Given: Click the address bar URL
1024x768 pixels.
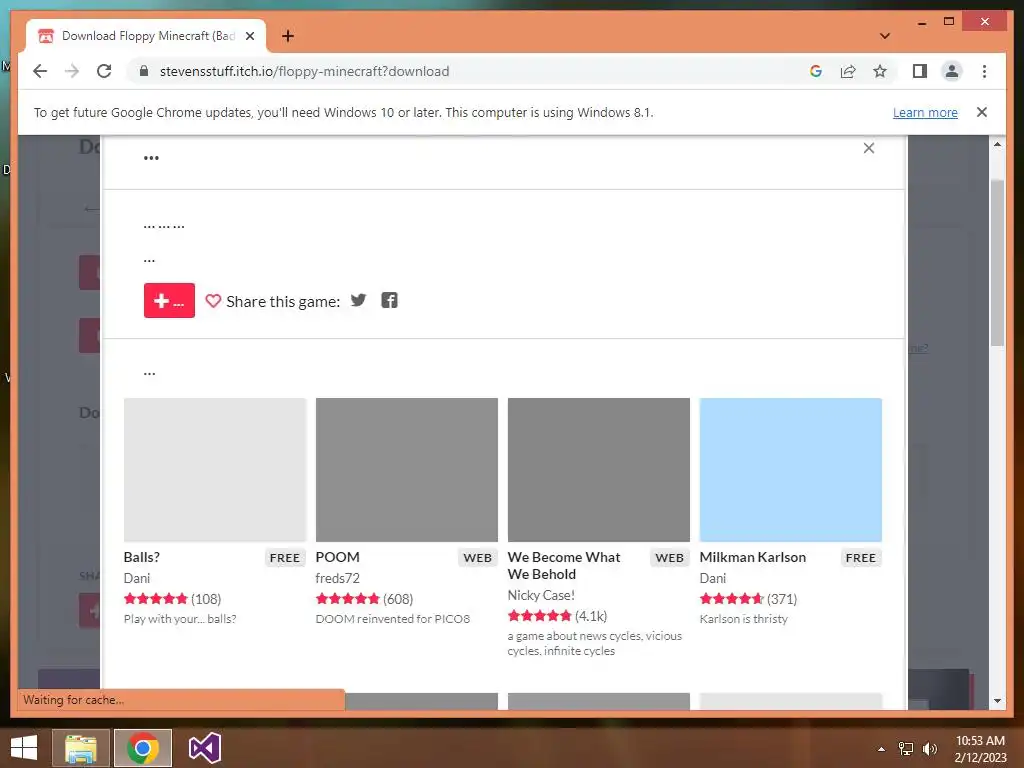Looking at the screenshot, I should click(x=304, y=71).
